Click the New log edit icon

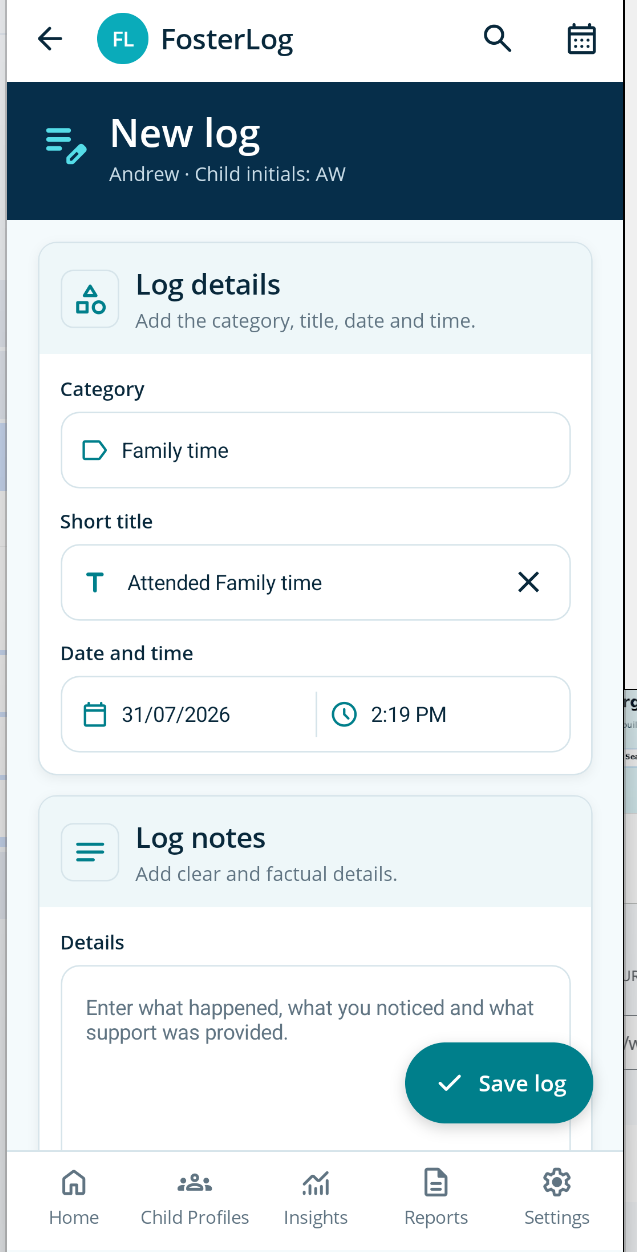(x=66, y=146)
